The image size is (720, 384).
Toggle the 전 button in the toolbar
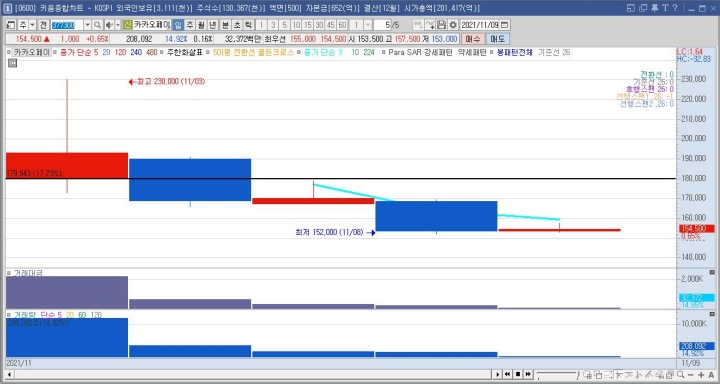[x=43, y=25]
